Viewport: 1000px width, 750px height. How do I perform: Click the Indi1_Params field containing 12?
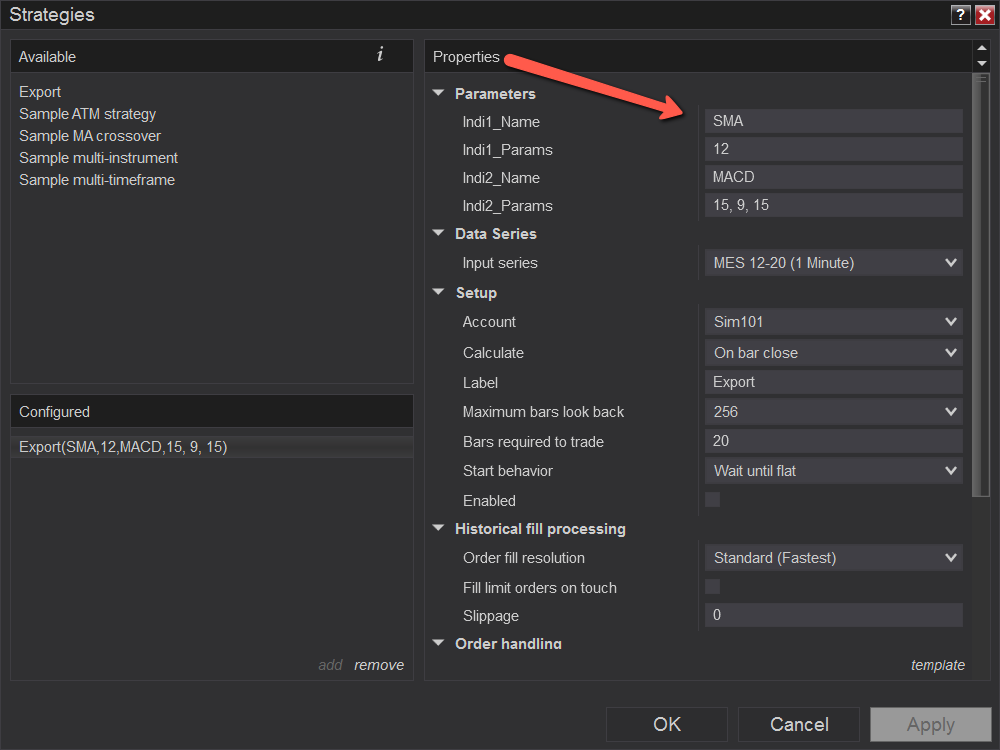coord(834,149)
